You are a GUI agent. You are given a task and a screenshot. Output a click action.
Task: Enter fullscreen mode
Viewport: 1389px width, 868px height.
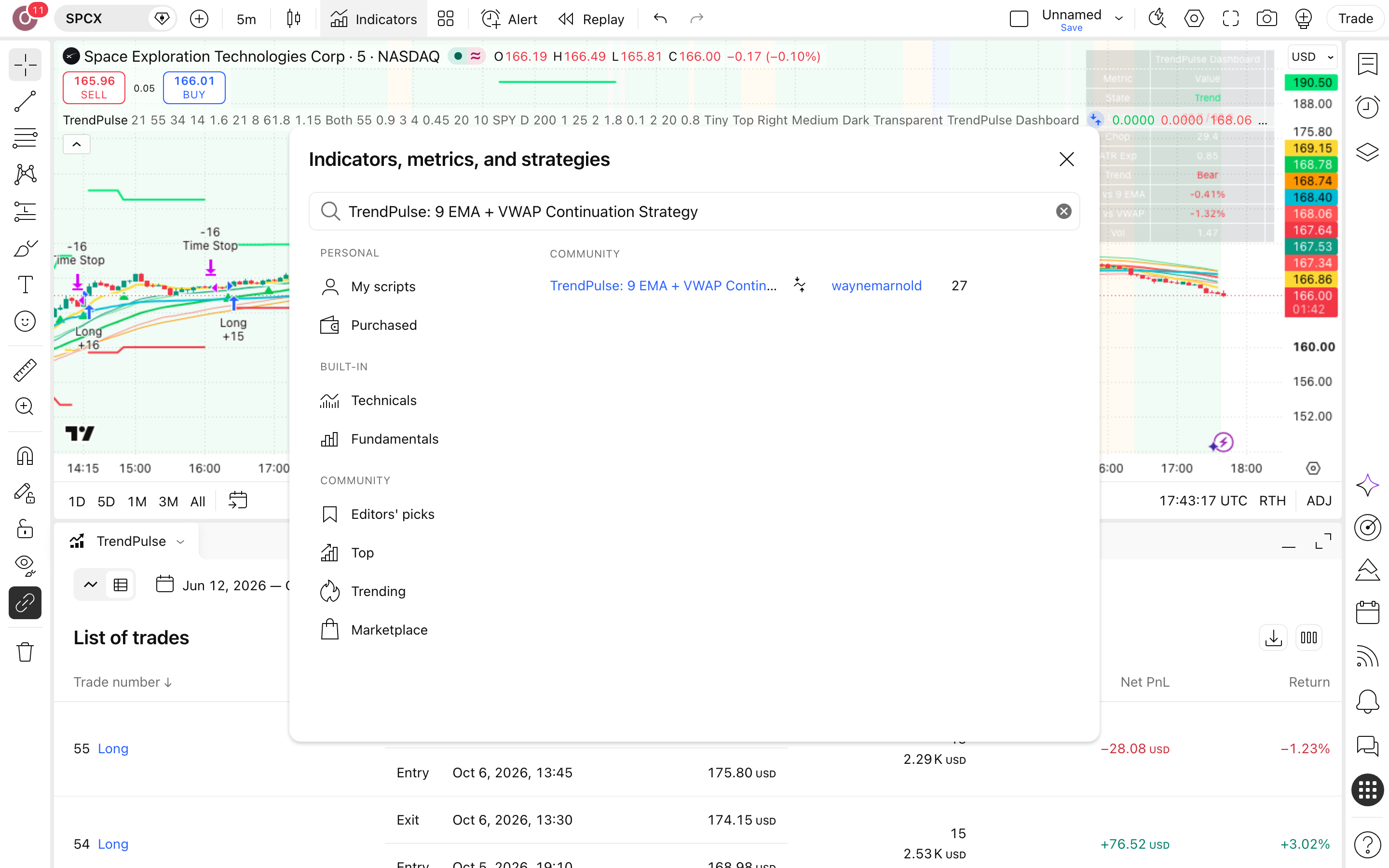coord(1230,19)
